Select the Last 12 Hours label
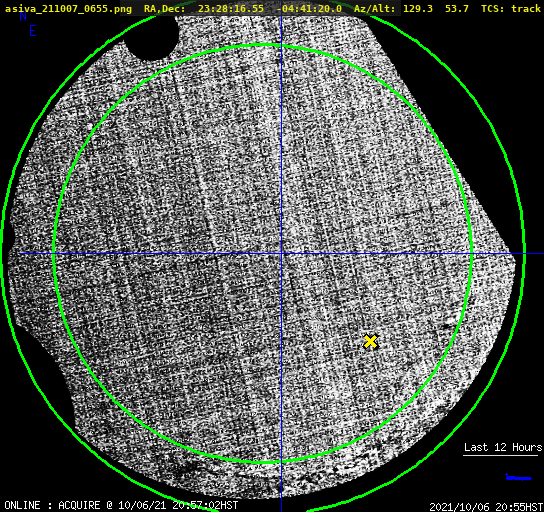 pos(503,447)
